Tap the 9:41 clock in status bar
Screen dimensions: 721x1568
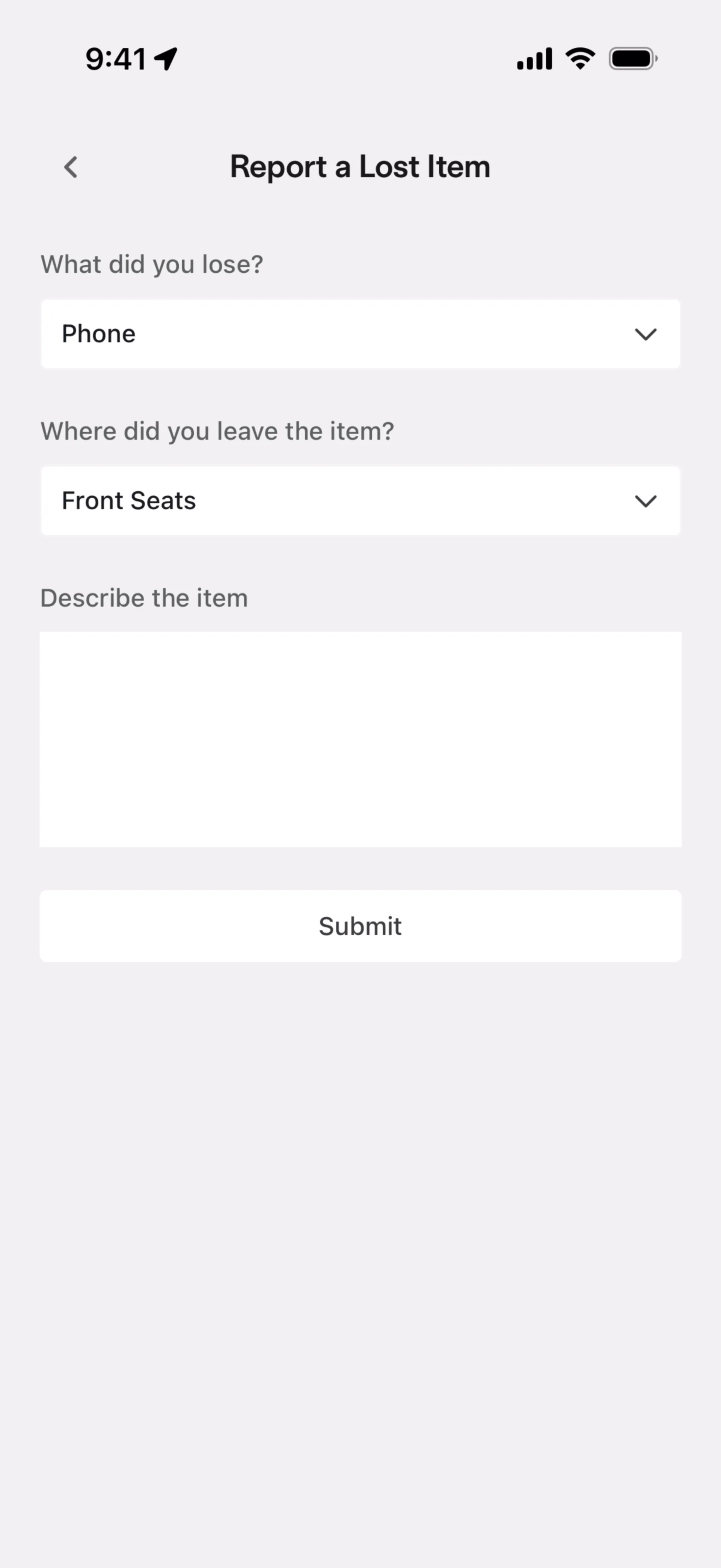tap(116, 59)
